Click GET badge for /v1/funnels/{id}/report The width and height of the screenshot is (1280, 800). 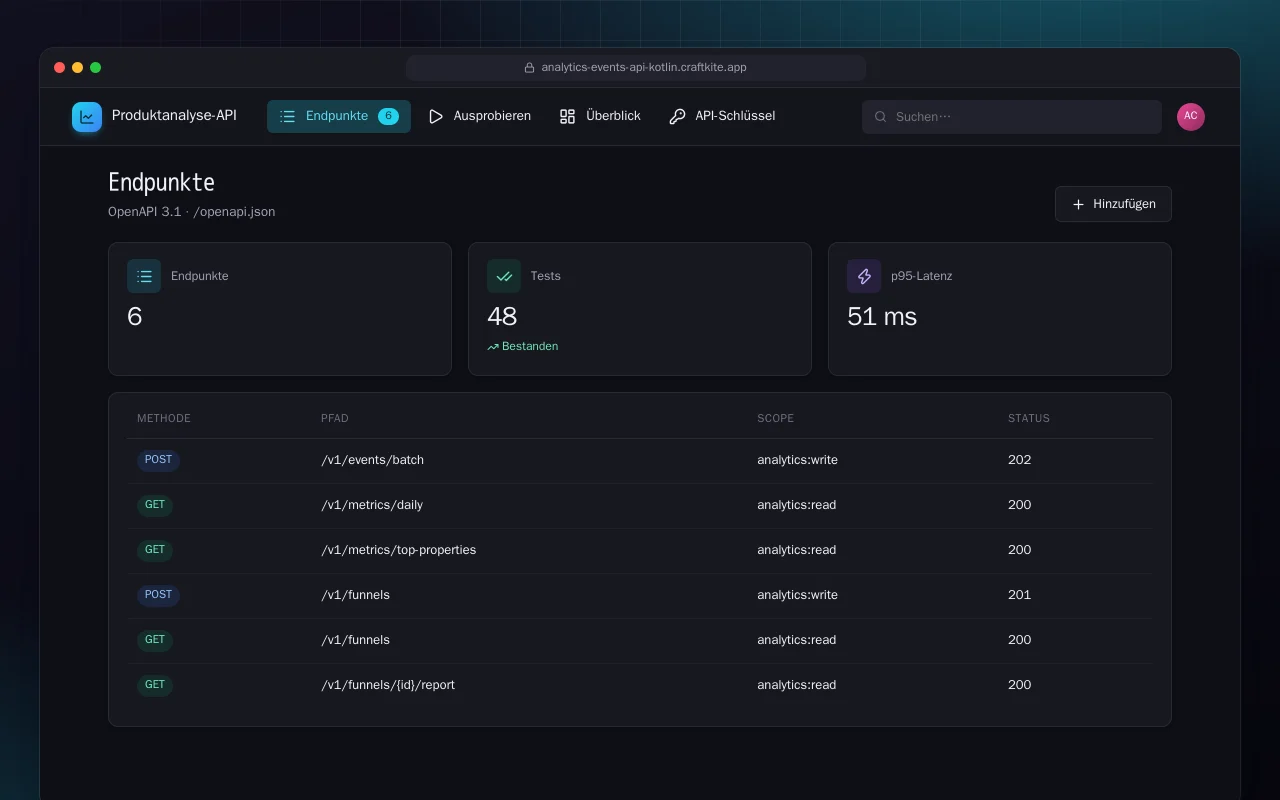tap(155, 685)
